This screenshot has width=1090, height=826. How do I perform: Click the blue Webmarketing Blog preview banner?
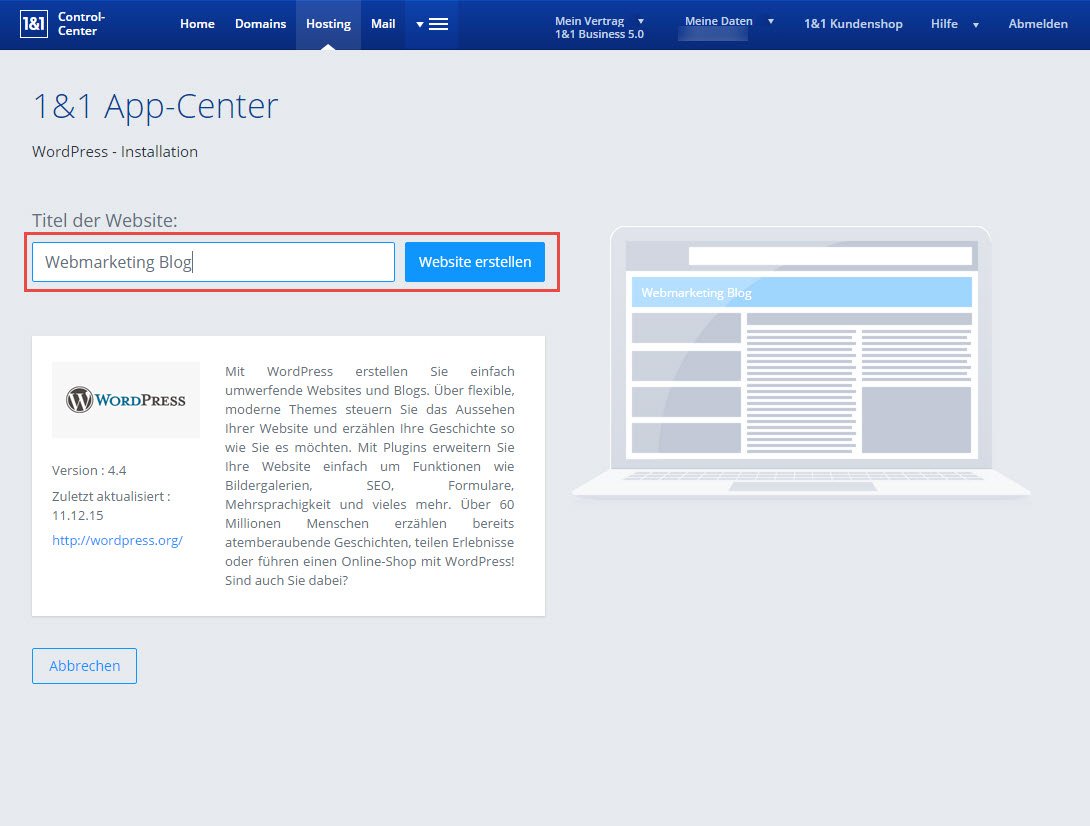pyautogui.click(x=801, y=292)
